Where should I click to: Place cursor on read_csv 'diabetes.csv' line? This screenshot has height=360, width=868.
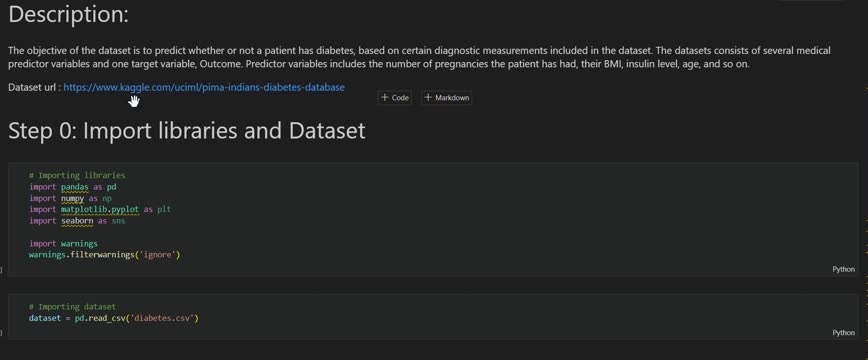[113, 318]
